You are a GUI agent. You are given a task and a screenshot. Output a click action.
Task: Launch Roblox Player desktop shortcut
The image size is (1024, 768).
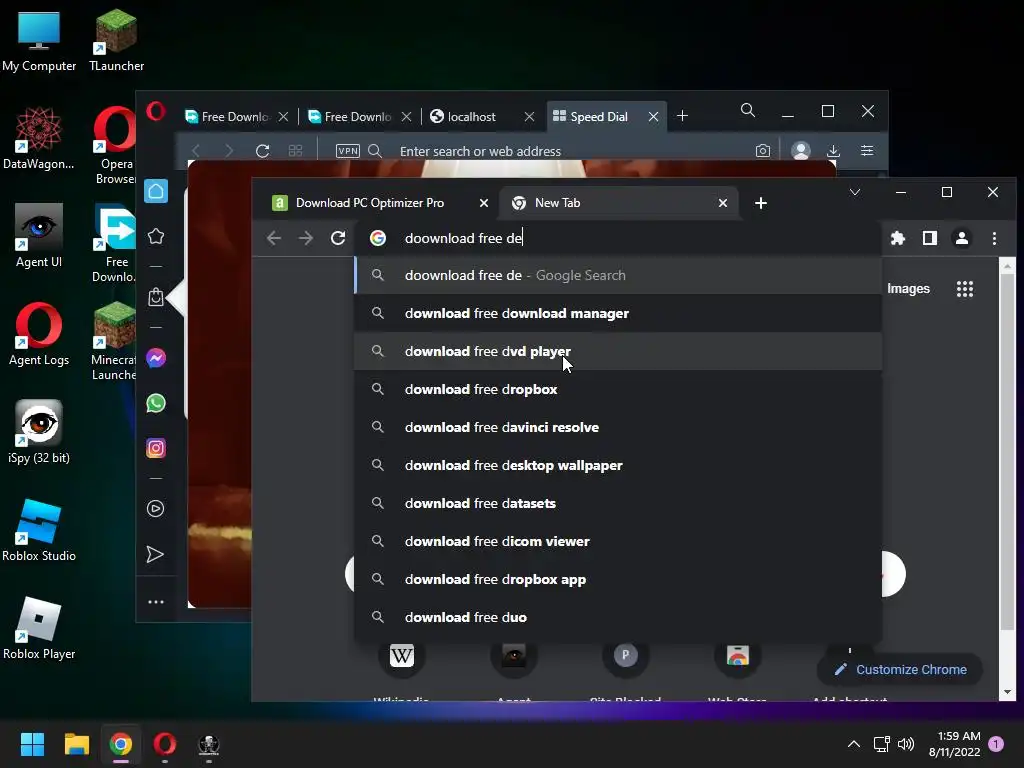39,628
